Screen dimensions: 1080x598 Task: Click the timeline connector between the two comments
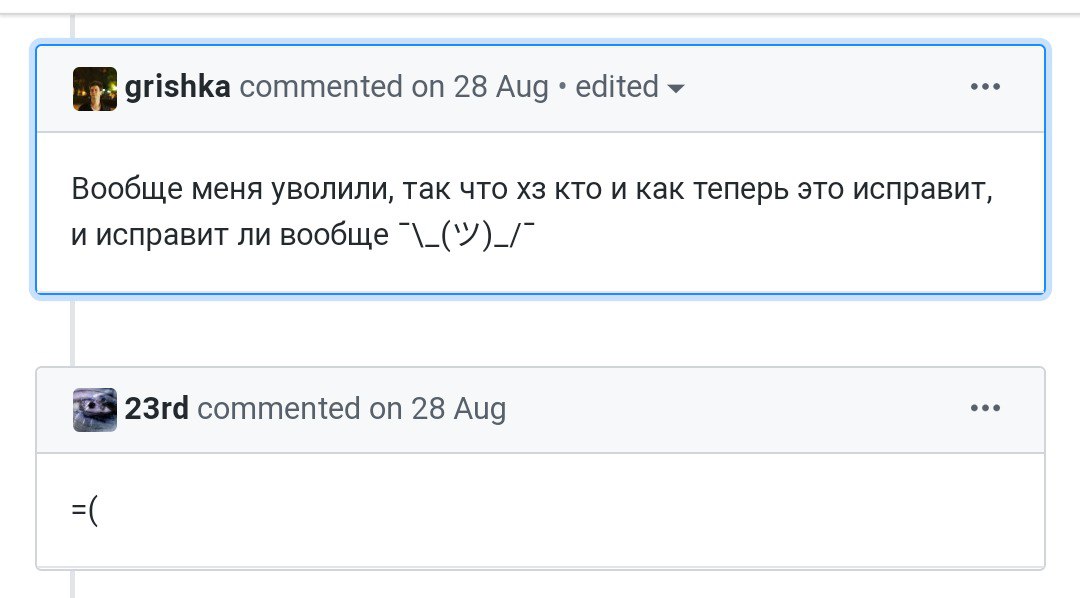[72, 330]
